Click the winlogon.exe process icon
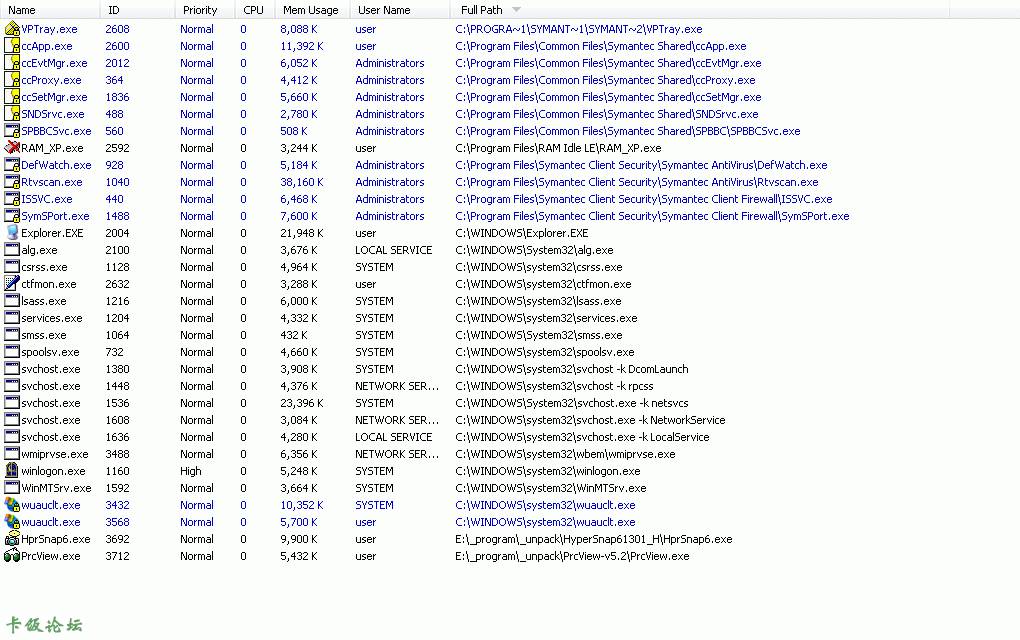Screen dimensions: 1020x640 [12, 470]
